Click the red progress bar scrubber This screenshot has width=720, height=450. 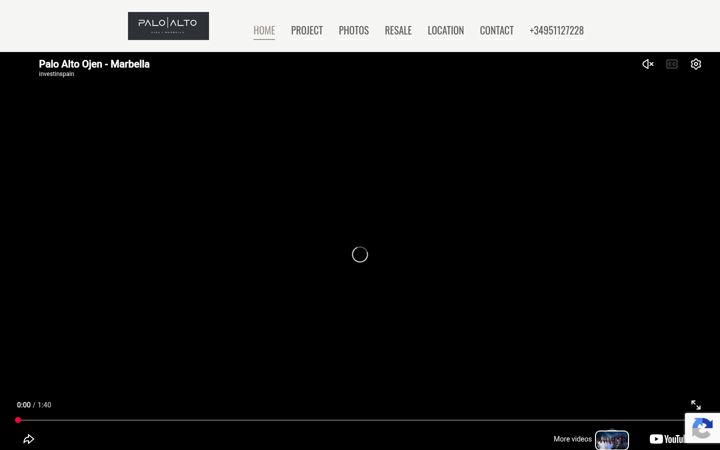click(18, 420)
